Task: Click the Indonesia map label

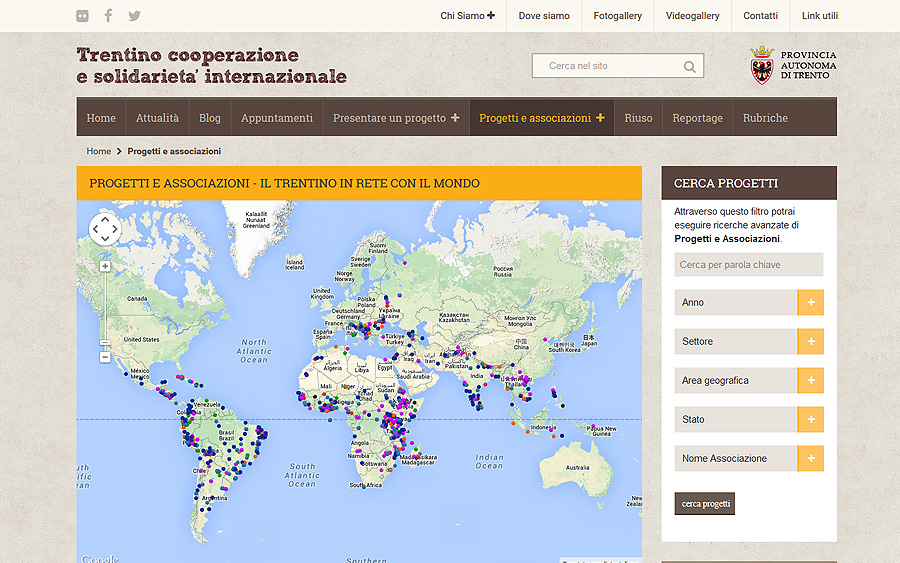Action: (543, 428)
